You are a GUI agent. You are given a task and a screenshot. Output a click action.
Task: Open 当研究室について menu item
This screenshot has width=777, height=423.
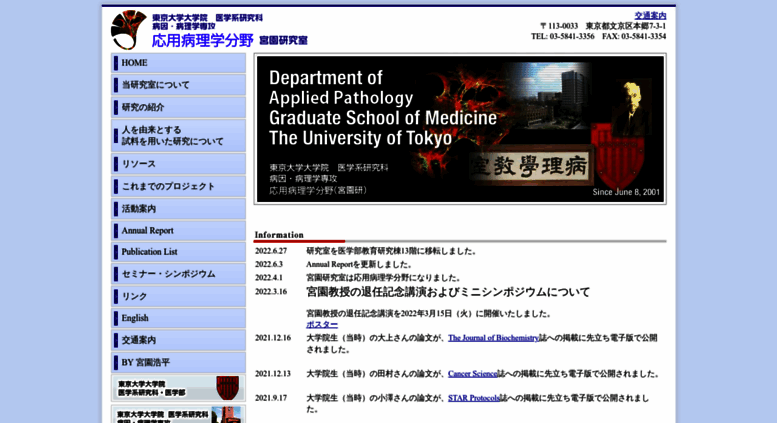coord(178,85)
